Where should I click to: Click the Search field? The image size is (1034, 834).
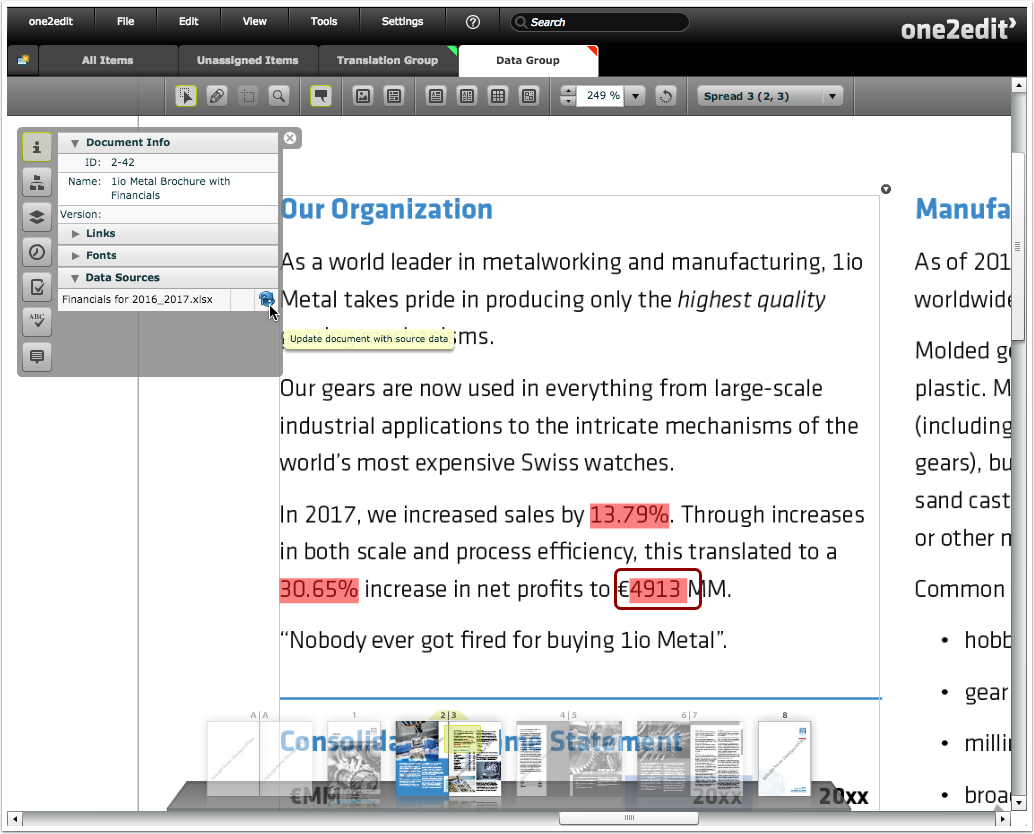point(599,22)
